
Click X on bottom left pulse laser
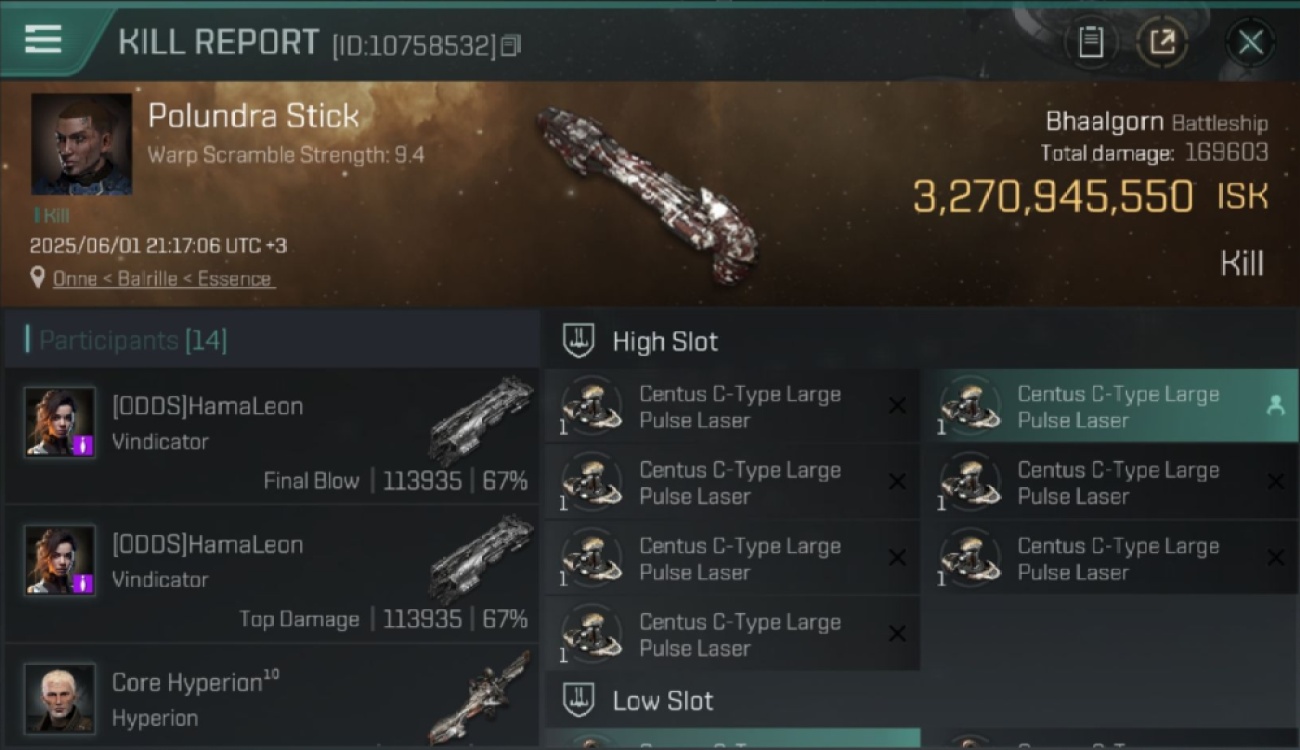897,633
